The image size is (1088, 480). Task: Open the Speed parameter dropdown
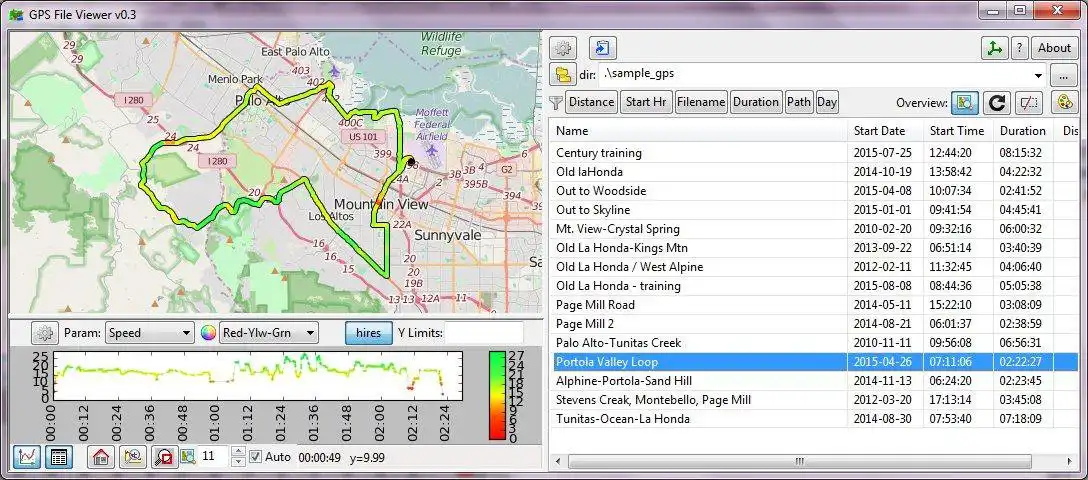[x=149, y=333]
